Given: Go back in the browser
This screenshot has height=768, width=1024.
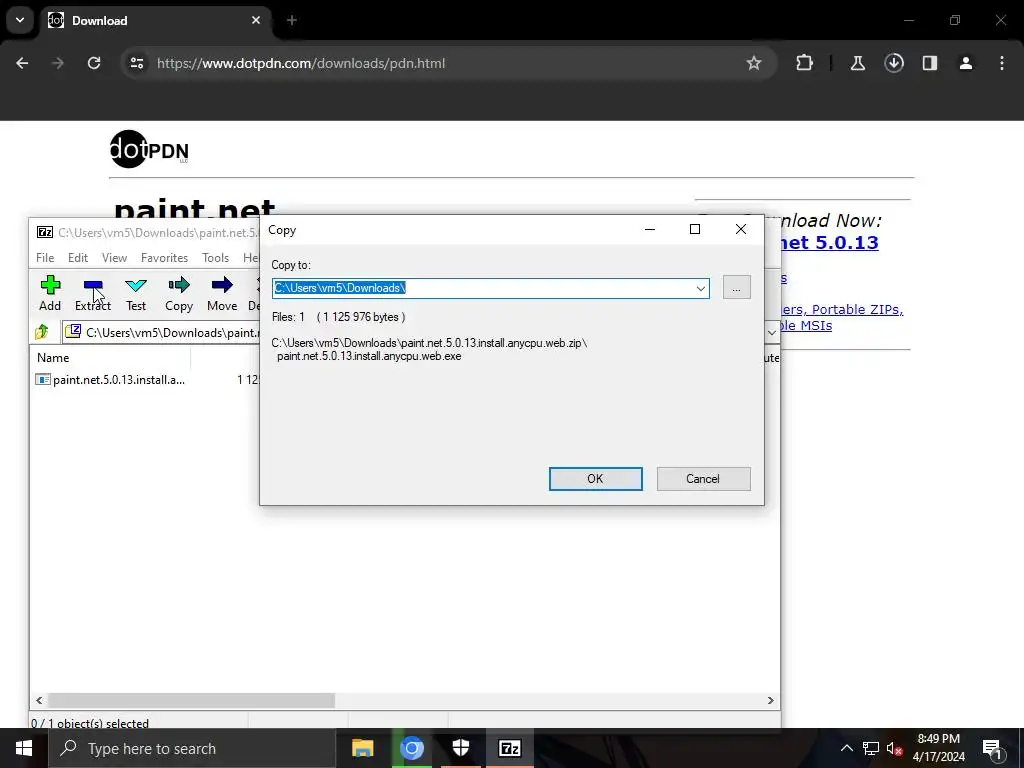Looking at the screenshot, I should (x=22, y=63).
